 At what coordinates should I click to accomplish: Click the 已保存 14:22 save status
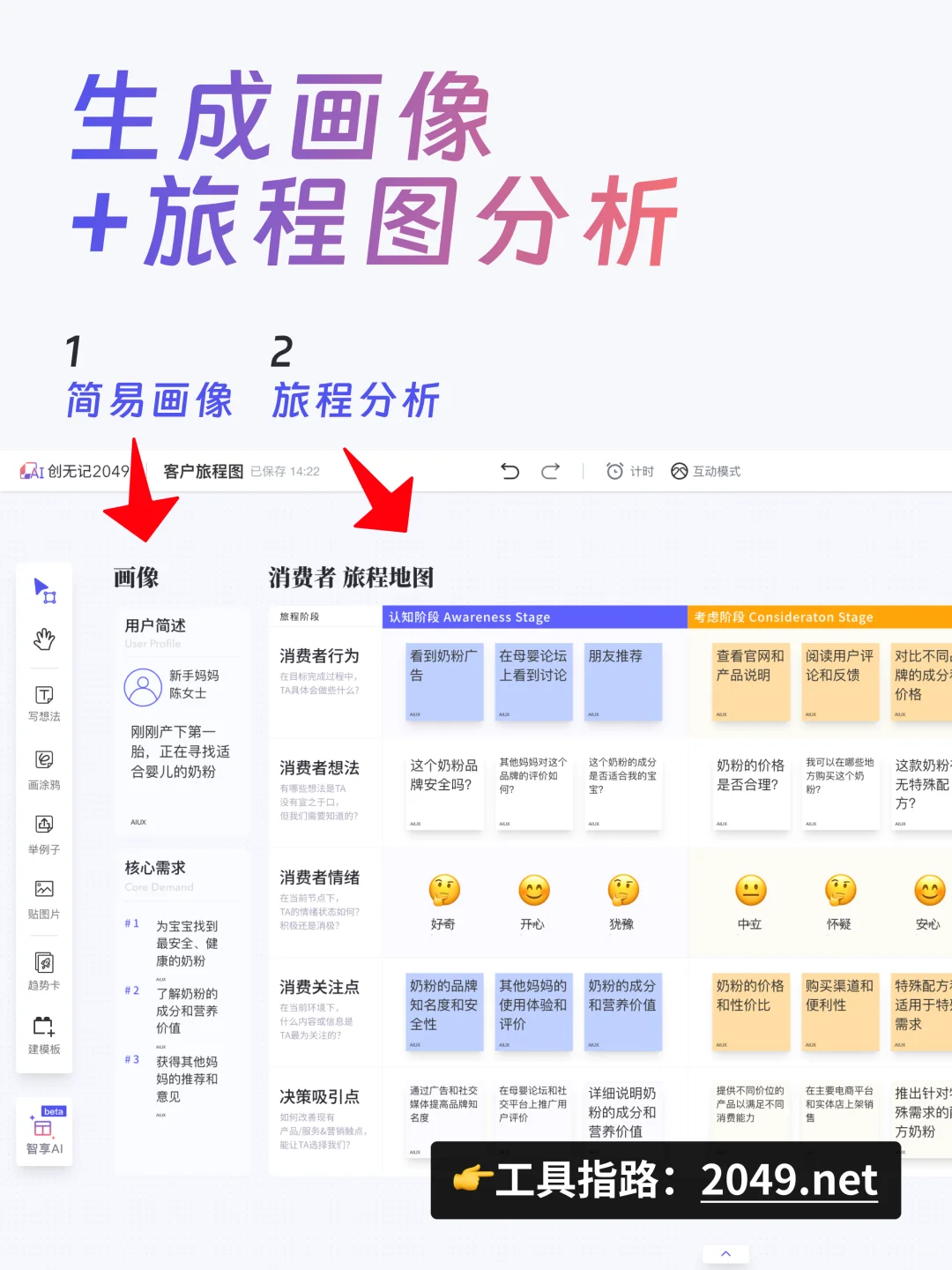285,472
